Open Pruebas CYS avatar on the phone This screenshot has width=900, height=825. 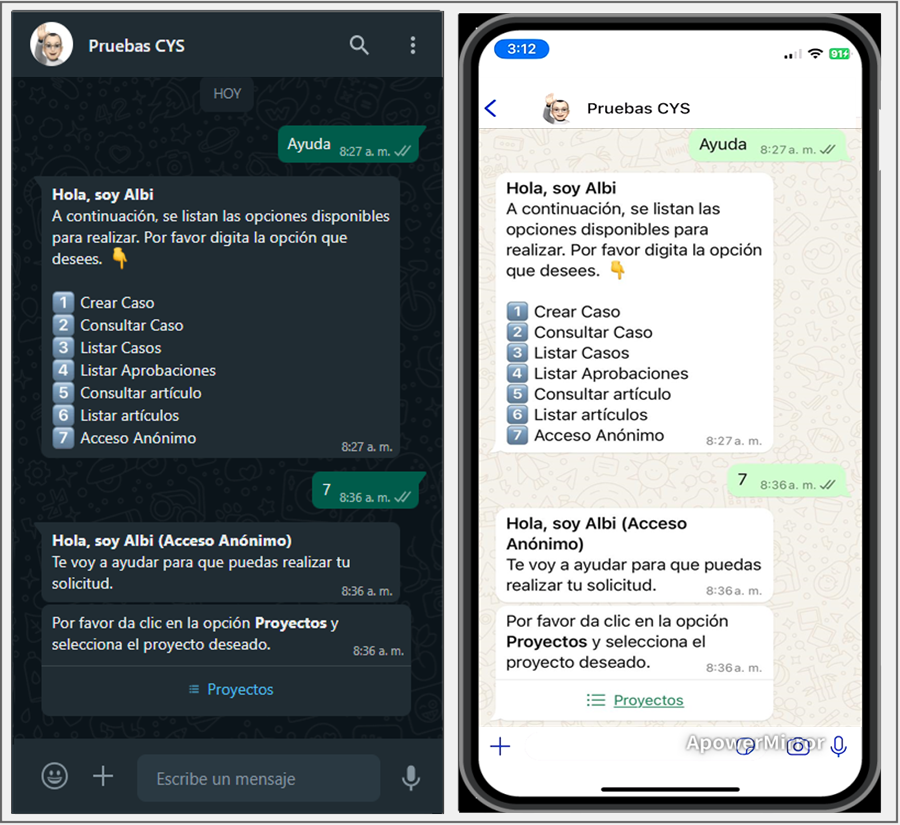point(556,109)
